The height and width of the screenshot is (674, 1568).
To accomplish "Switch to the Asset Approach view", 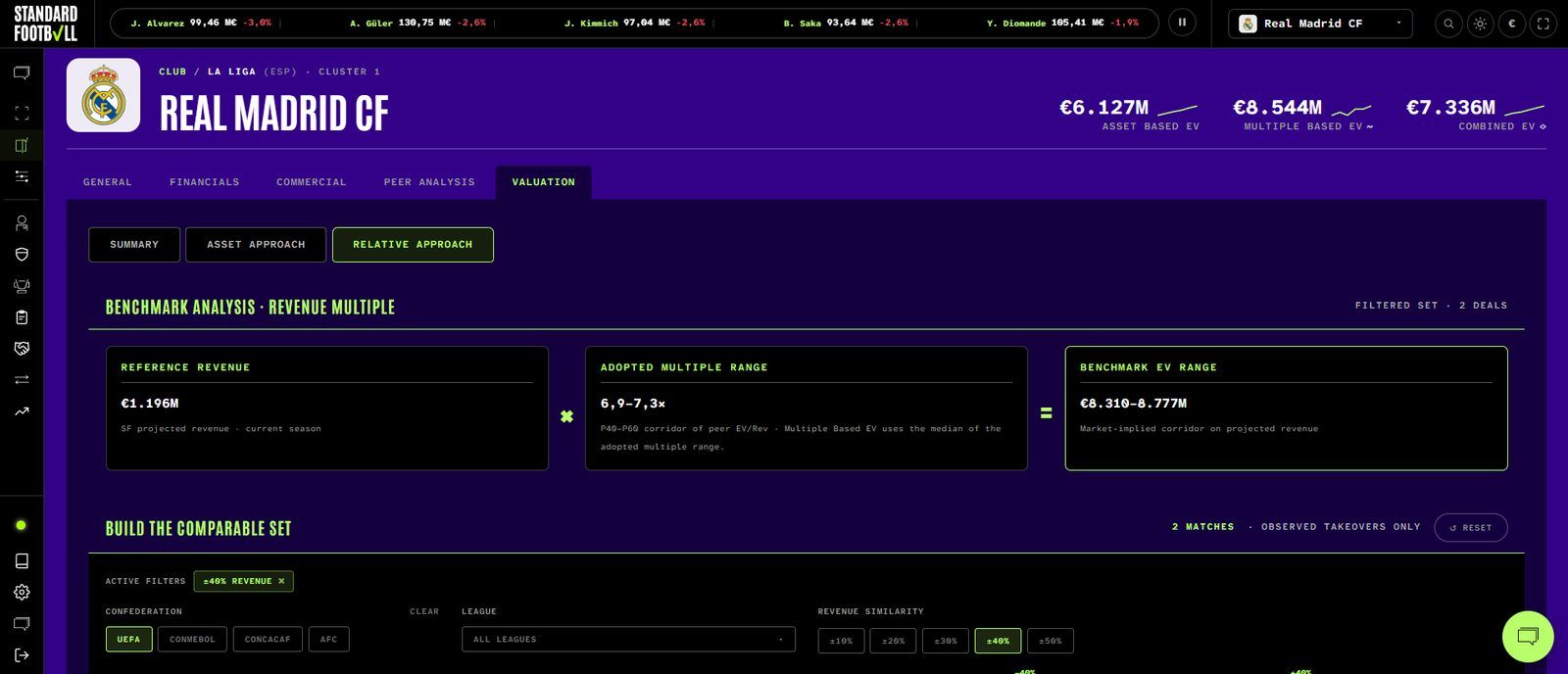I will pyautogui.click(x=256, y=245).
